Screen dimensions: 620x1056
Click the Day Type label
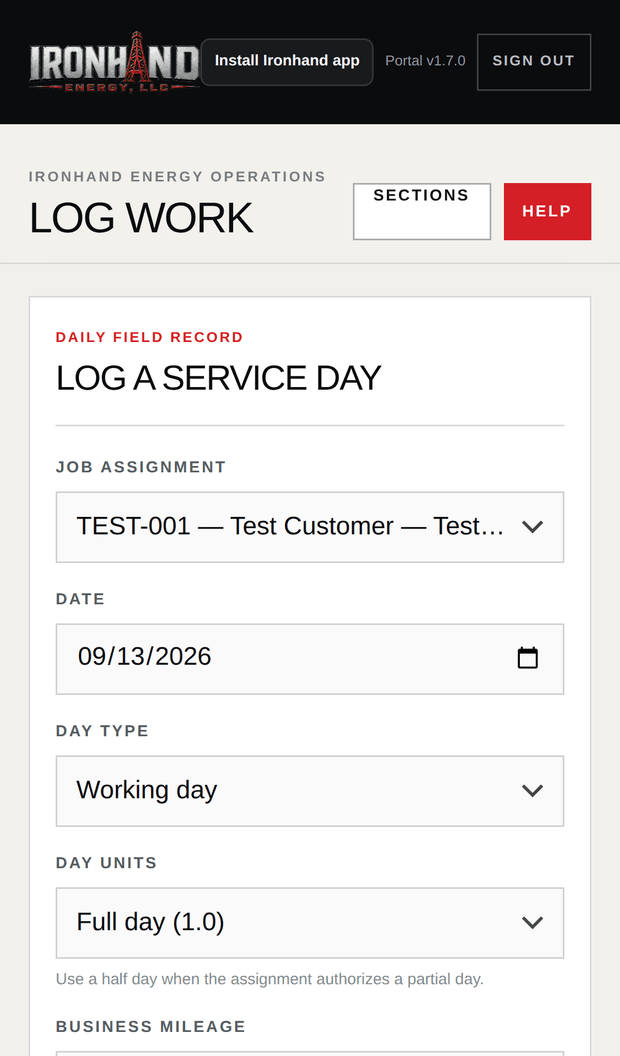[102, 731]
